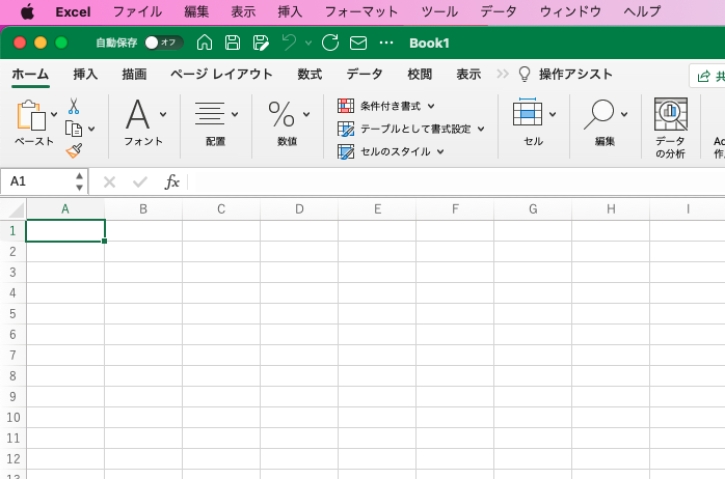
Task: Click the セルのスタイル icon
Action: click(x=345, y=152)
